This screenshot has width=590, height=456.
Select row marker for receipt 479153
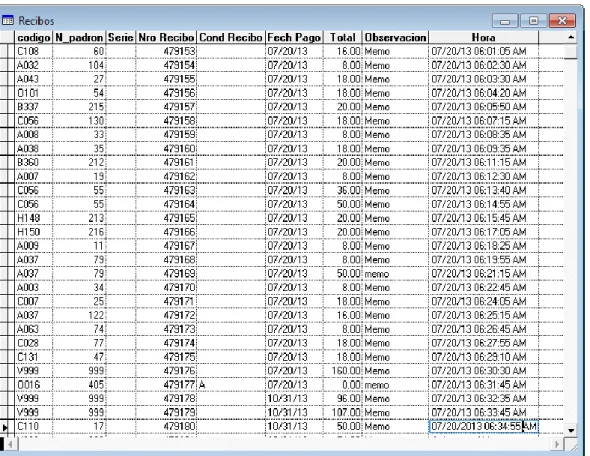(x=7, y=51)
